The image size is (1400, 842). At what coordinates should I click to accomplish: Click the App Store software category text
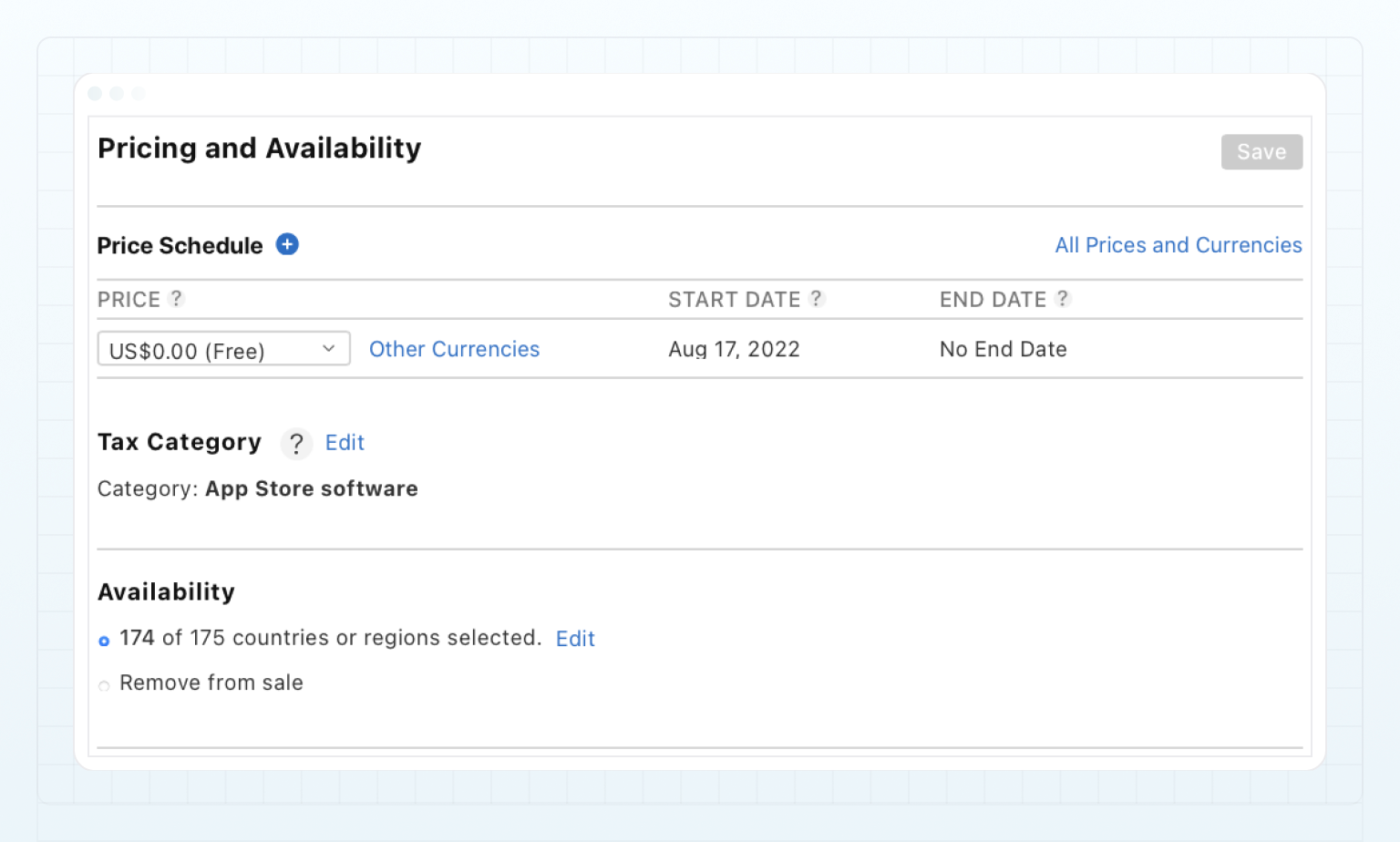click(x=311, y=488)
